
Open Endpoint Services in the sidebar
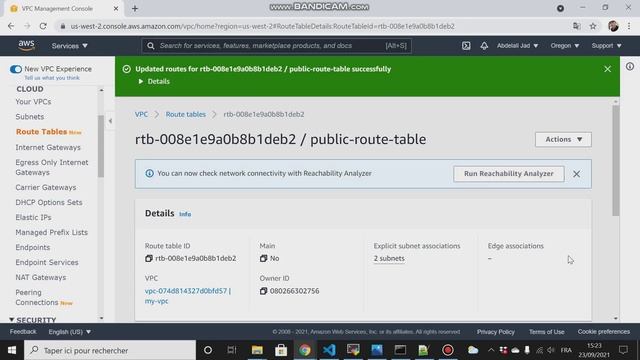(47, 262)
